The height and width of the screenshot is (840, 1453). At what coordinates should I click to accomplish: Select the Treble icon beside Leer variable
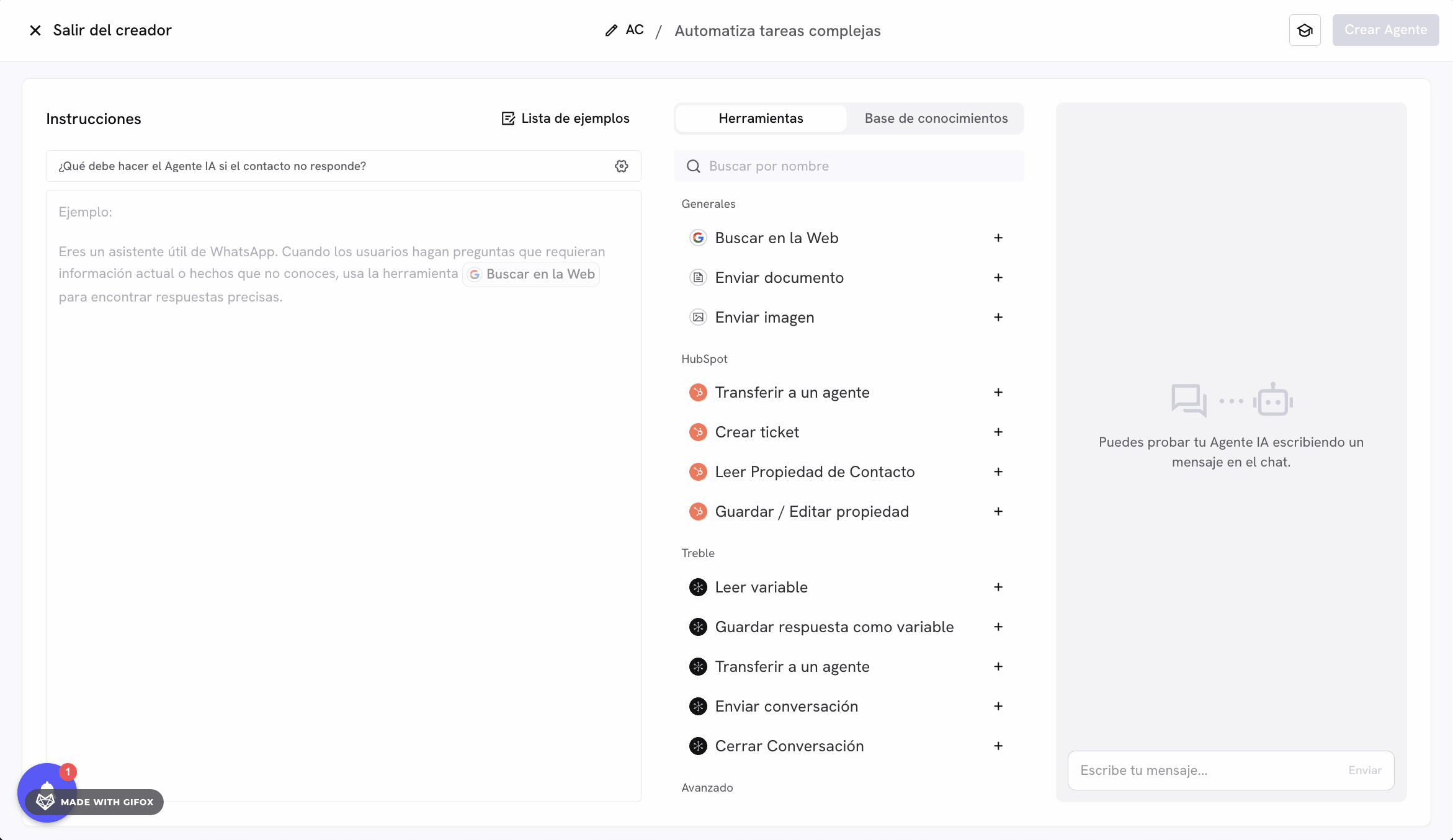click(698, 587)
